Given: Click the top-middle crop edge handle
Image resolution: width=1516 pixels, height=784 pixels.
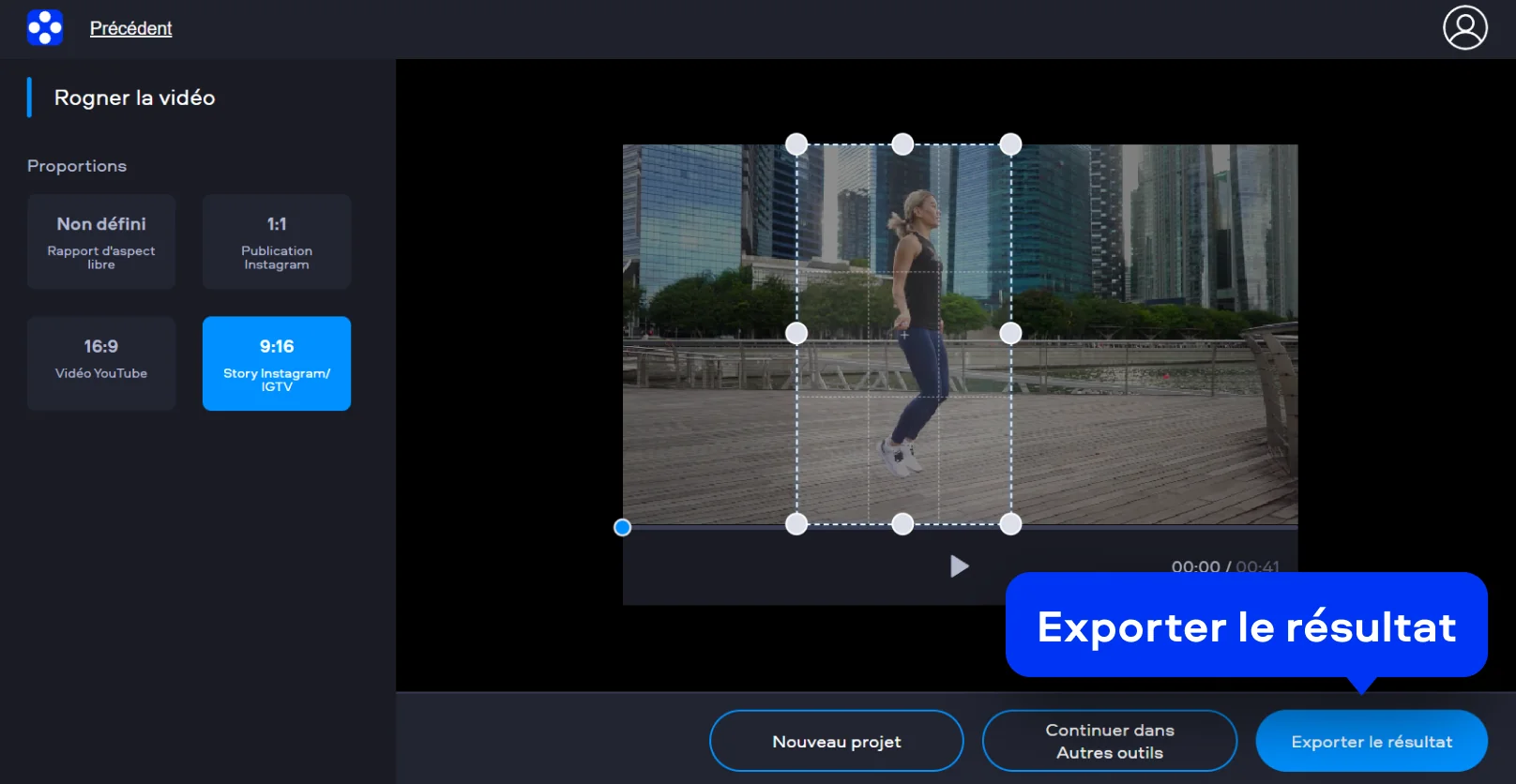Looking at the screenshot, I should coord(902,144).
